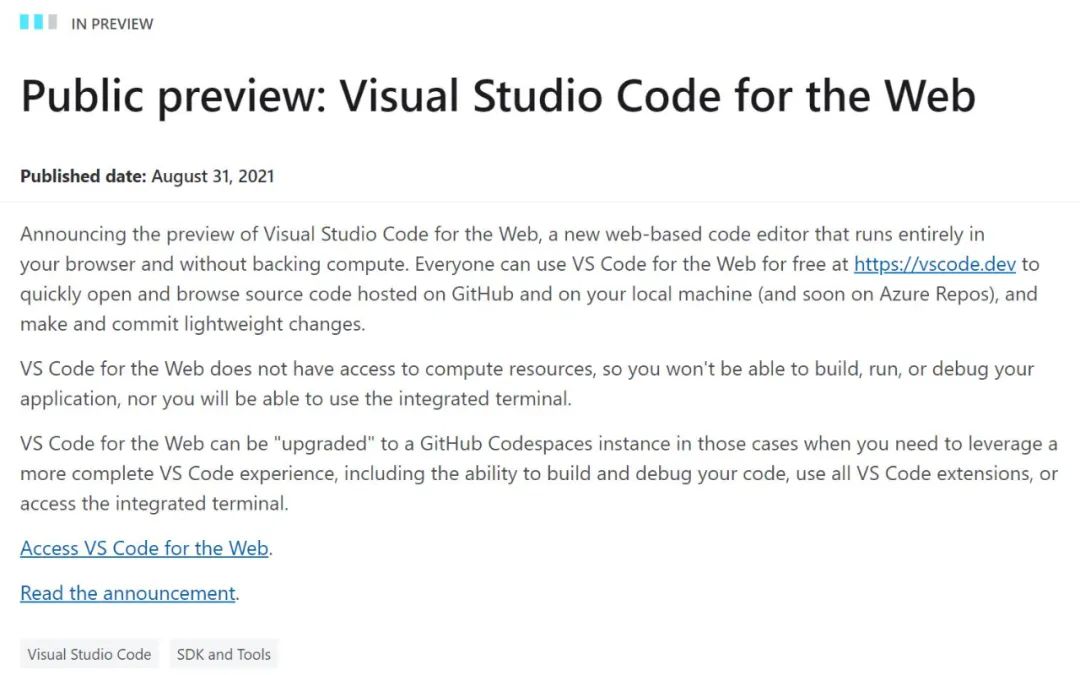This screenshot has height=675, width=1080.
Task: Select the SDK and Tools tag
Action: [x=223, y=654]
